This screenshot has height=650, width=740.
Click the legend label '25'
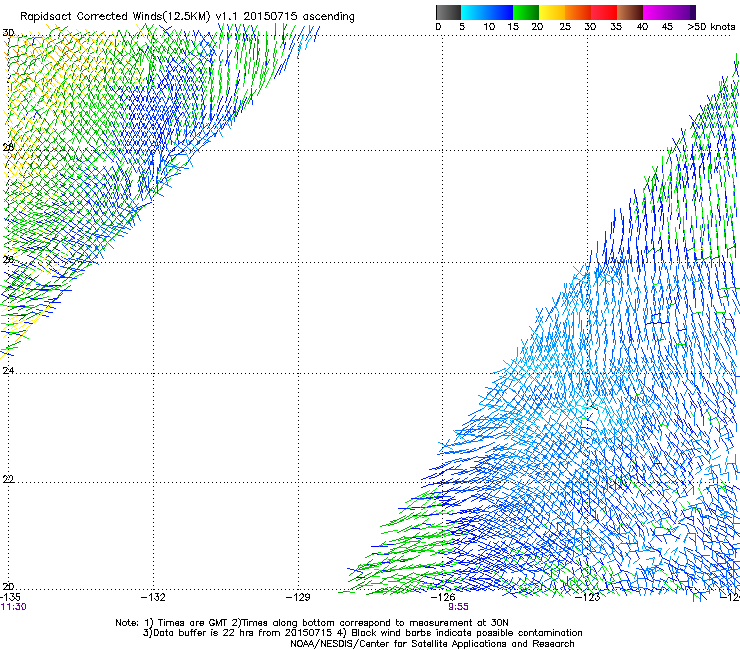[565, 27]
